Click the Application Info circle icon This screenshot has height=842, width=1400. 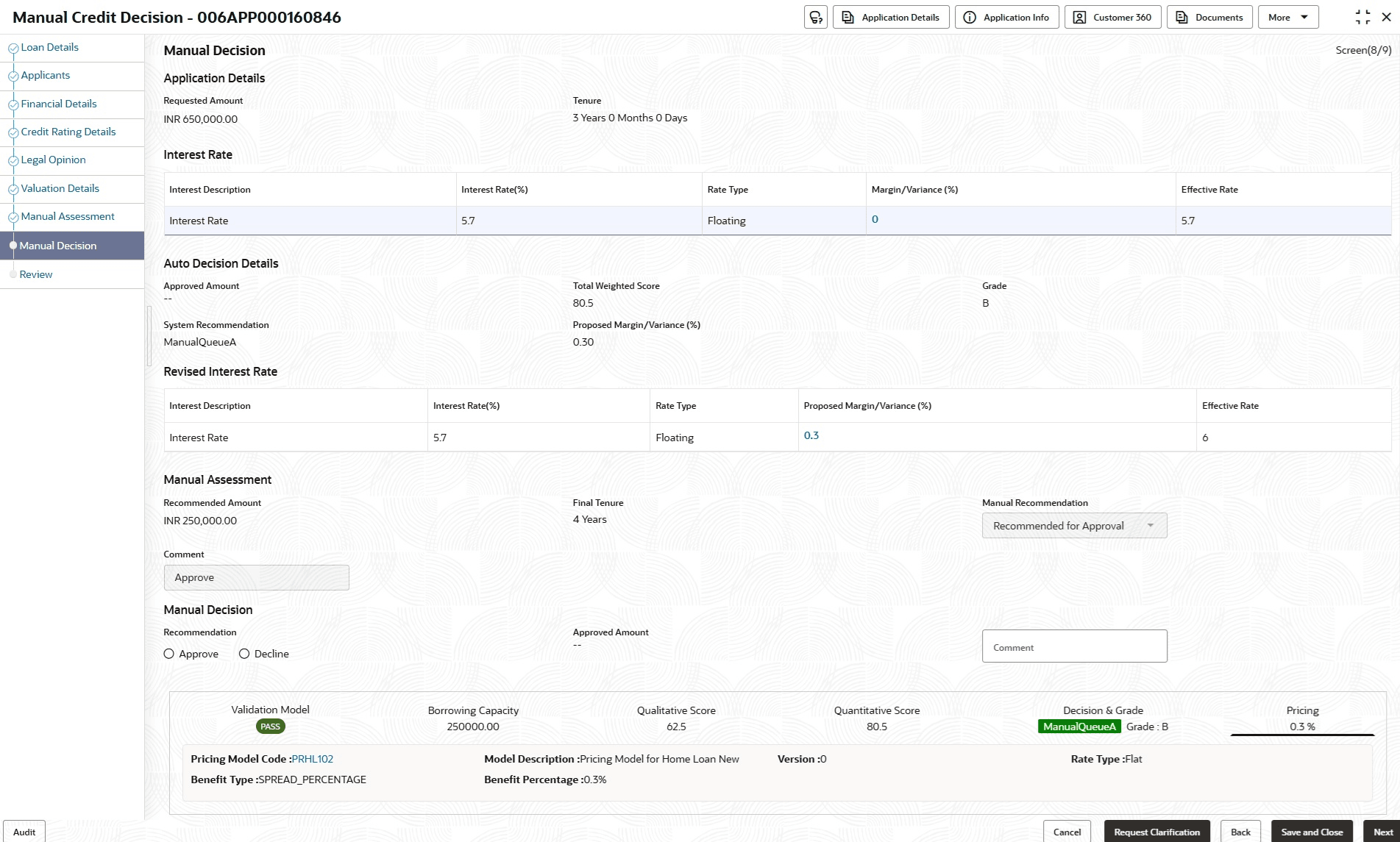click(x=970, y=17)
